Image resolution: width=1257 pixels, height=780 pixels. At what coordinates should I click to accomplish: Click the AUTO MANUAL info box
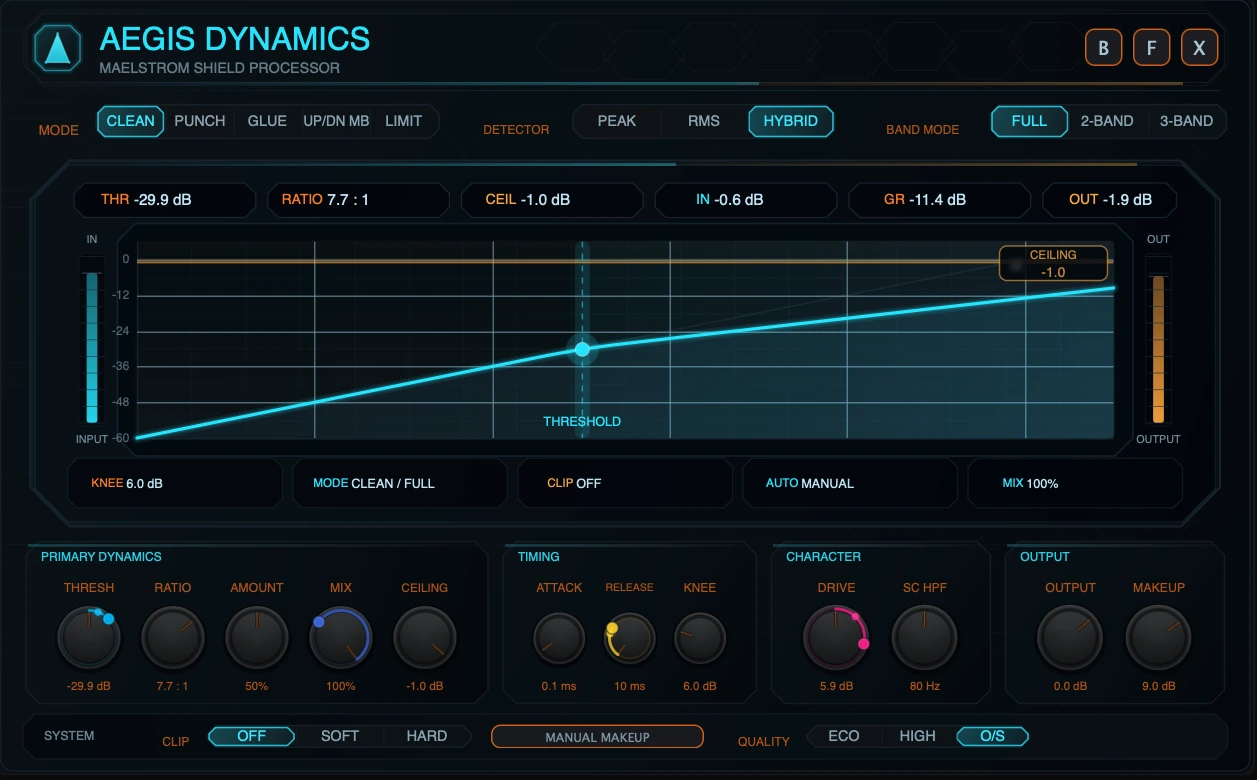[x=850, y=483]
